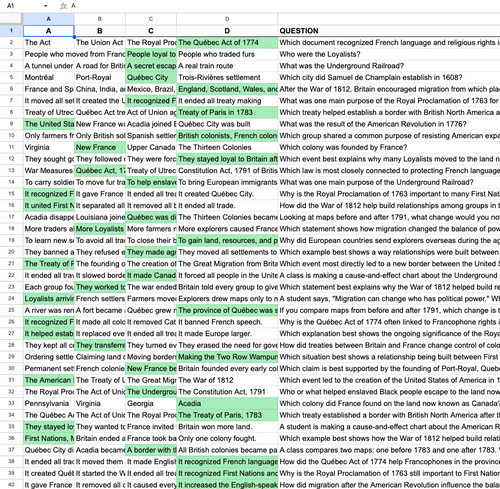Click cell 'Only one colony fought.'
This screenshot has width=500, height=489.
227,438
